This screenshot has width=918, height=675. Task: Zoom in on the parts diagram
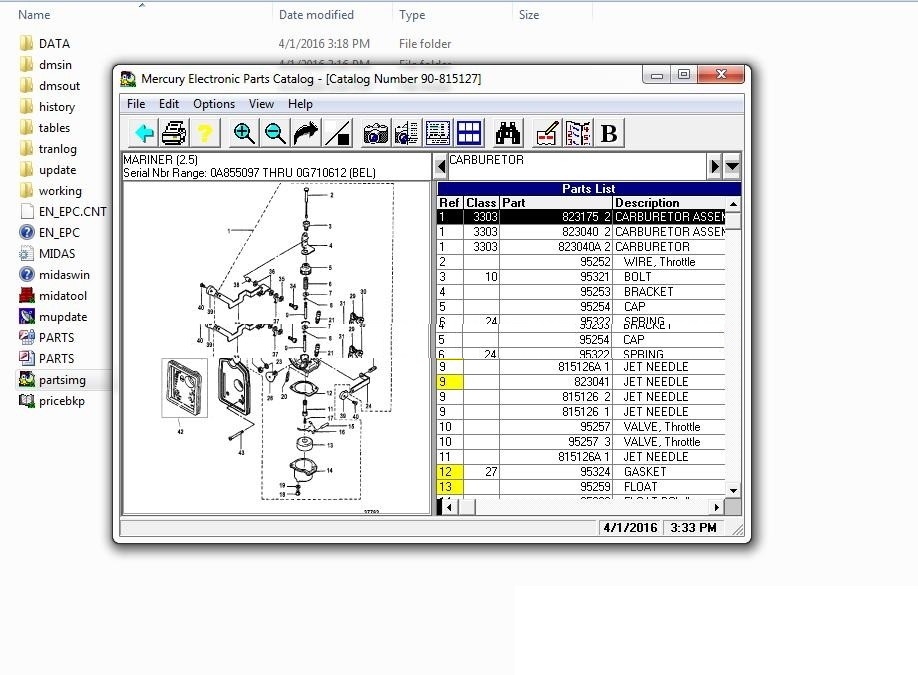[244, 133]
